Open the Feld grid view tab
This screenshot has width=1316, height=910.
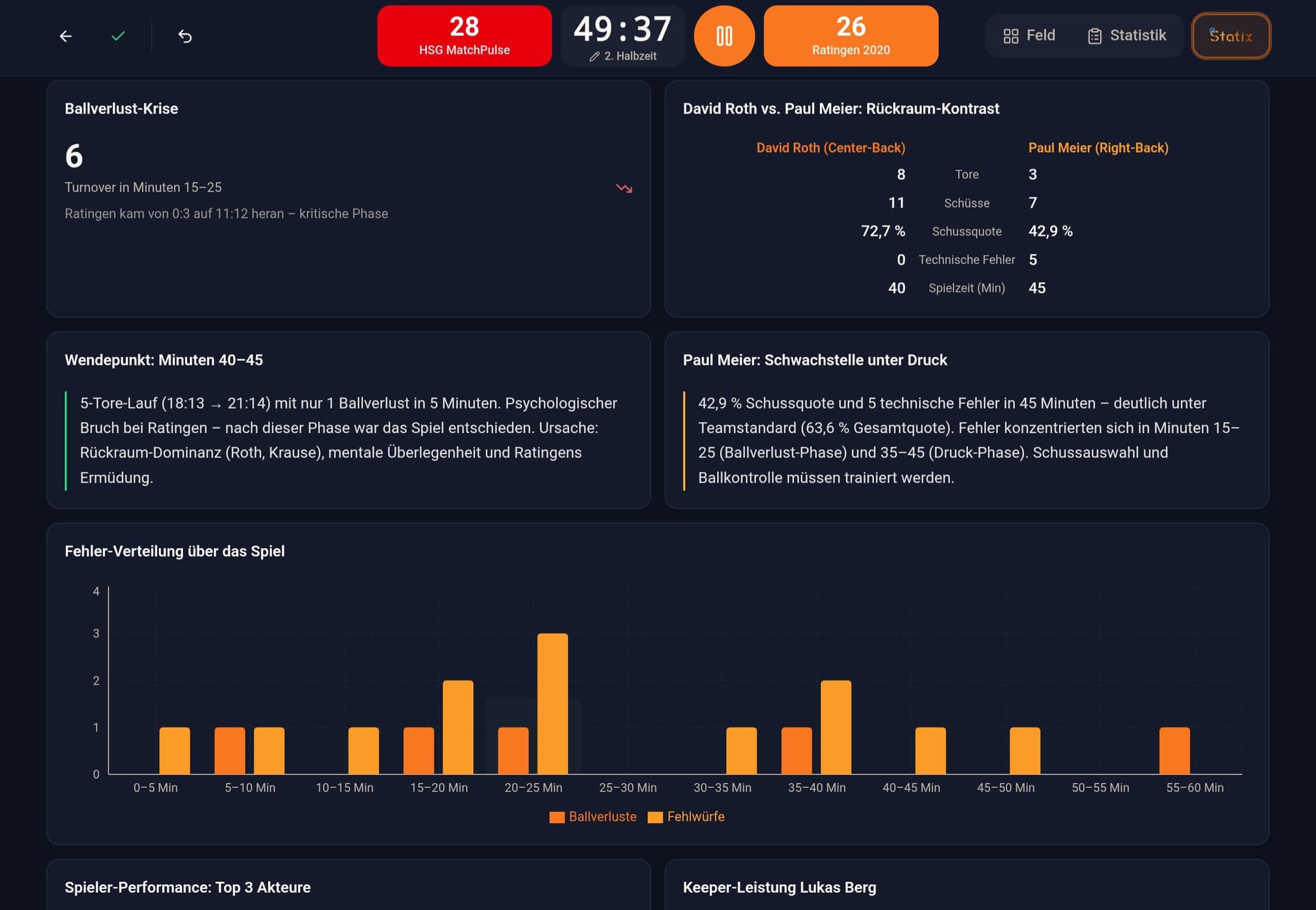(1029, 36)
